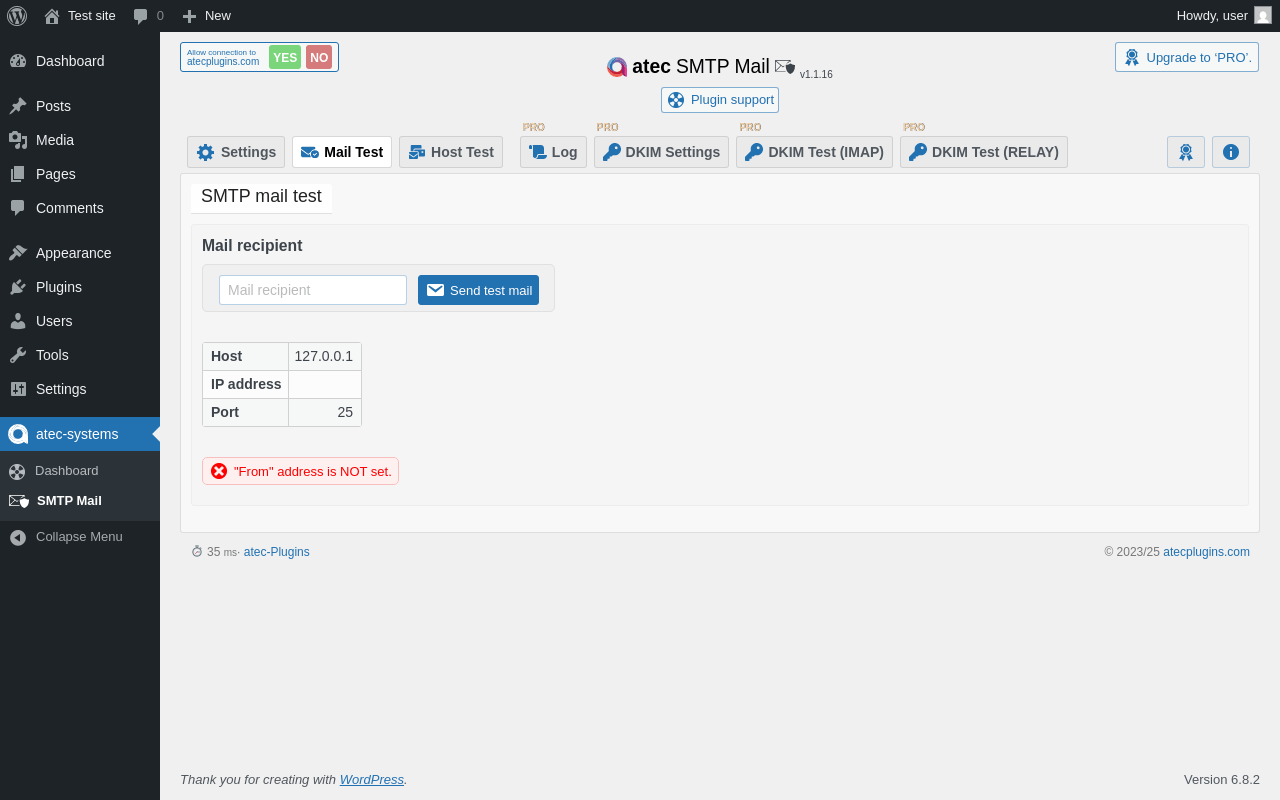Focus the Mail recipient input field
This screenshot has width=1280, height=800.
click(x=313, y=290)
